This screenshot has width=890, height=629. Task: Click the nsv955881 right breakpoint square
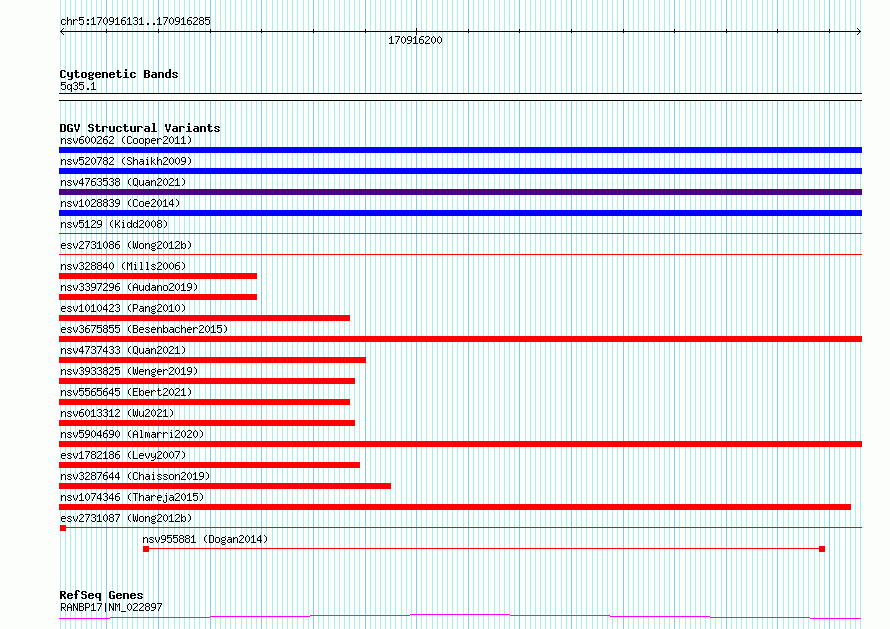pyautogui.click(x=822, y=549)
